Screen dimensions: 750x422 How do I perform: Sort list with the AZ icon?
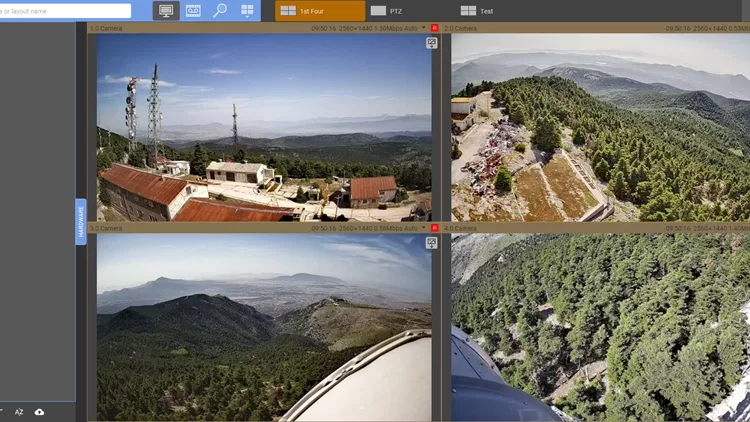19,412
